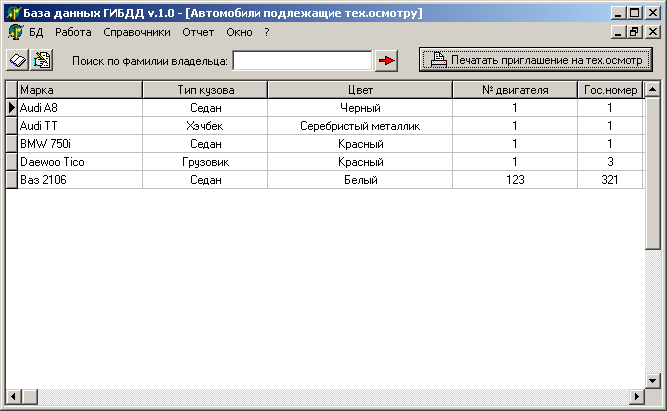Open the БД menu
The height and width of the screenshot is (411, 667).
[x=36, y=32]
